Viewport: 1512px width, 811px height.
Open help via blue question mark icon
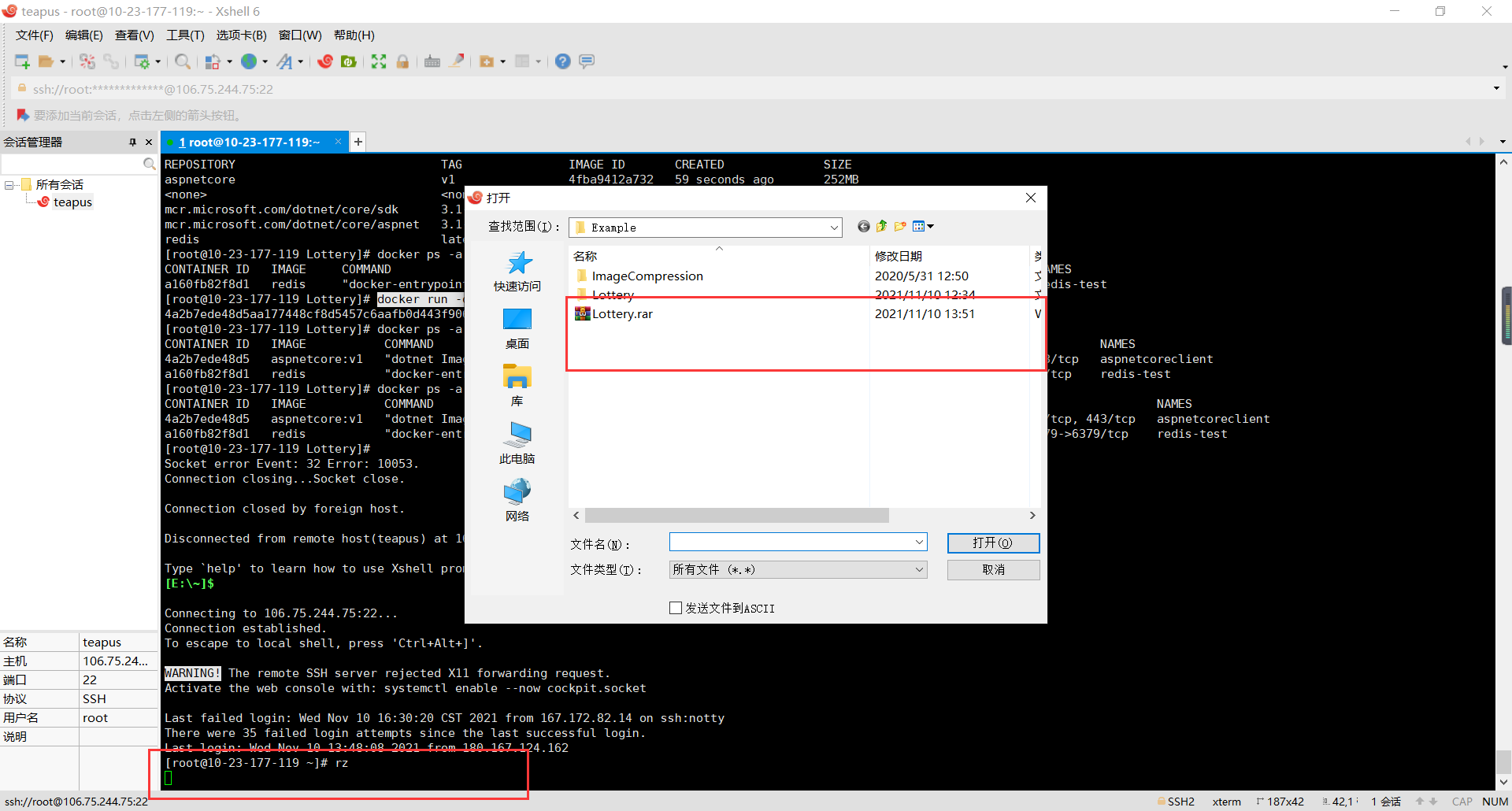(562, 61)
